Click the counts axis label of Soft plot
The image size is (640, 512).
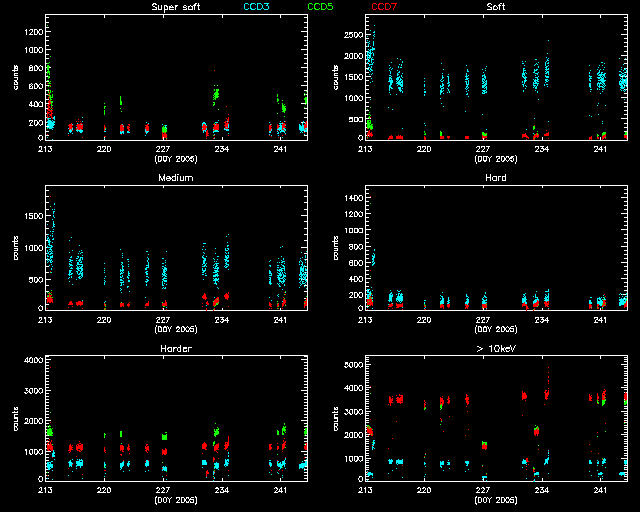[336, 80]
